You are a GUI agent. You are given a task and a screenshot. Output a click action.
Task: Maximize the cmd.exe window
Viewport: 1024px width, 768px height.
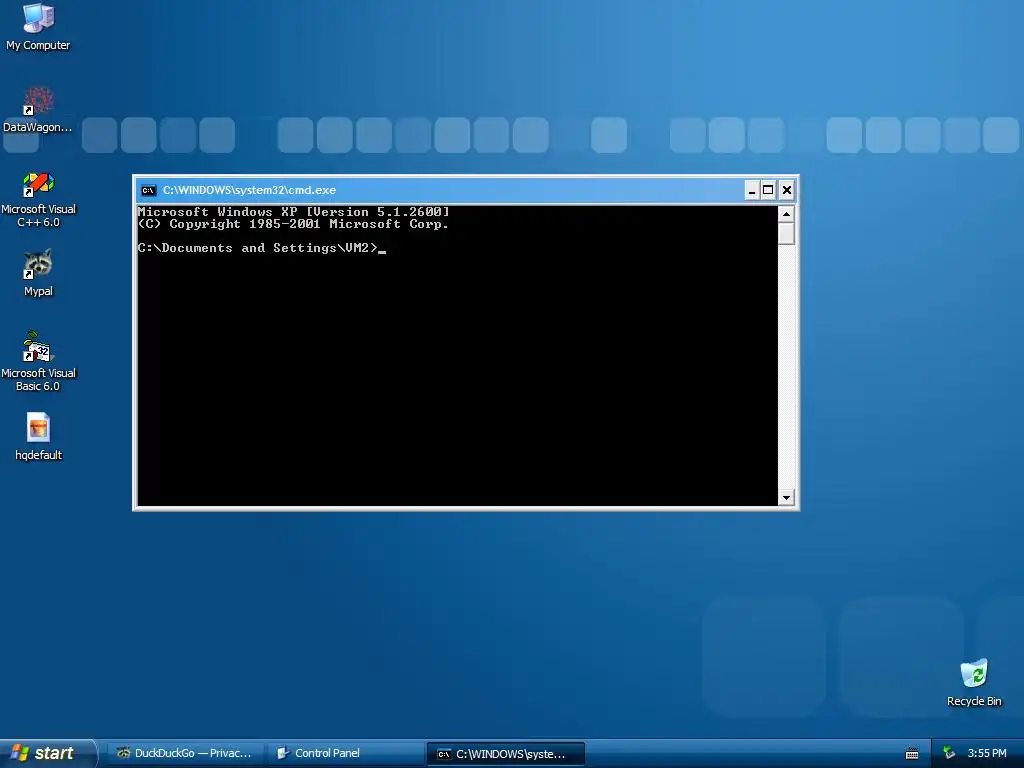coord(769,190)
